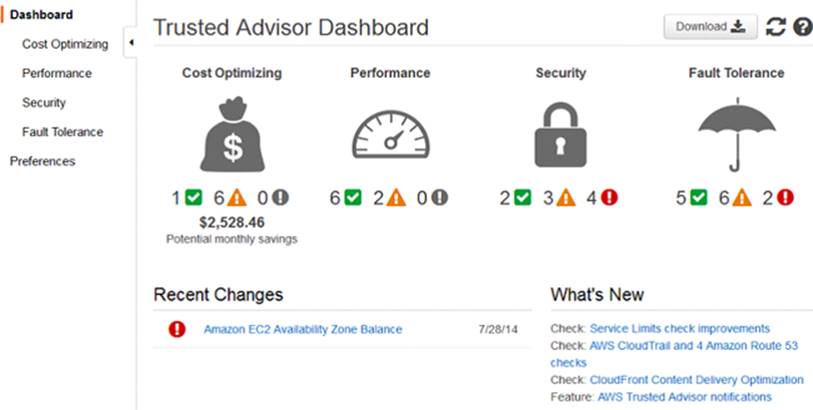This screenshot has height=410, width=813.
Task: Click the Performance gauge icon
Action: [390, 134]
